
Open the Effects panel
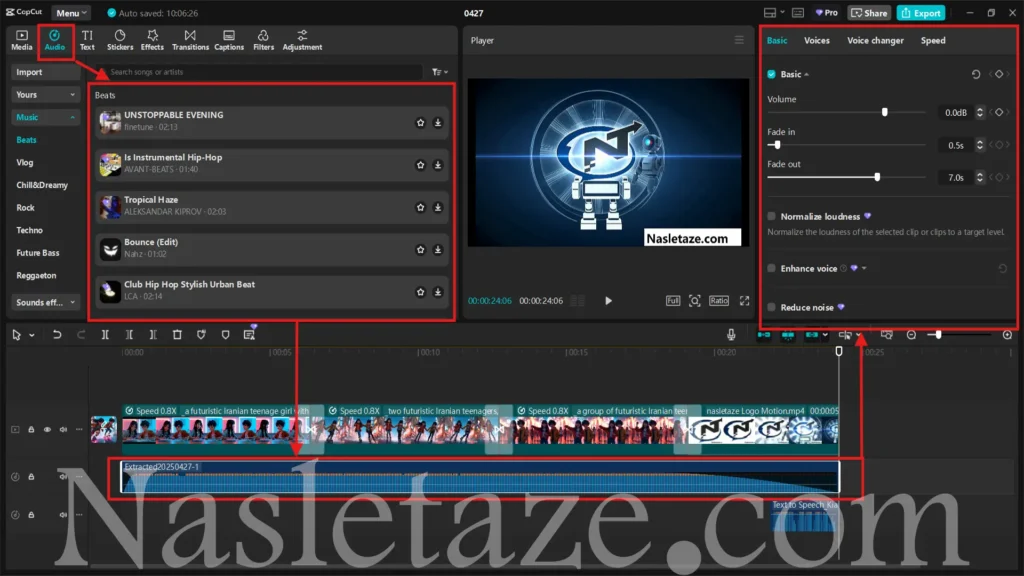pyautogui.click(x=152, y=40)
